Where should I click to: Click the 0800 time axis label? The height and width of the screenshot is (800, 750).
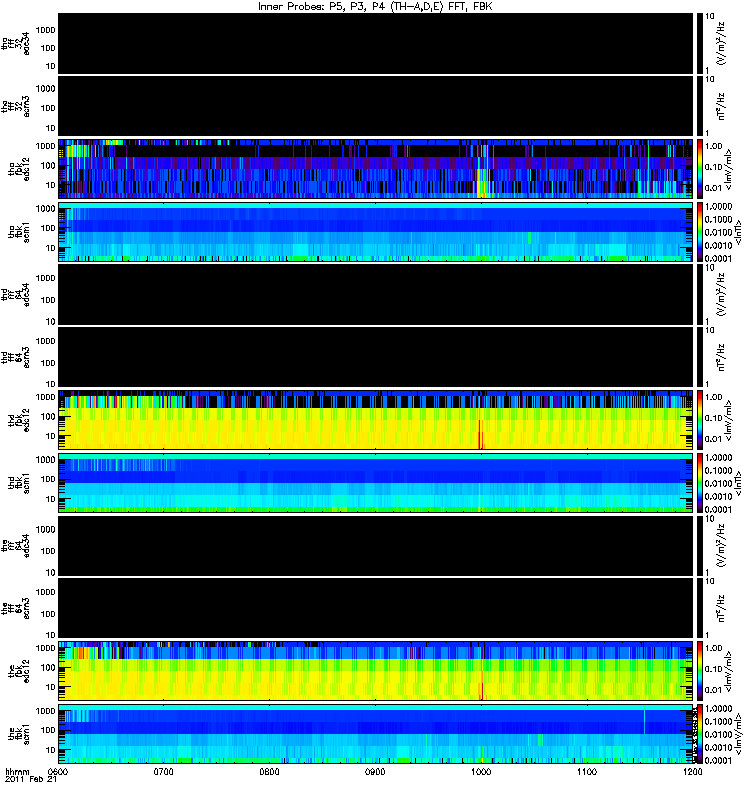[269, 773]
